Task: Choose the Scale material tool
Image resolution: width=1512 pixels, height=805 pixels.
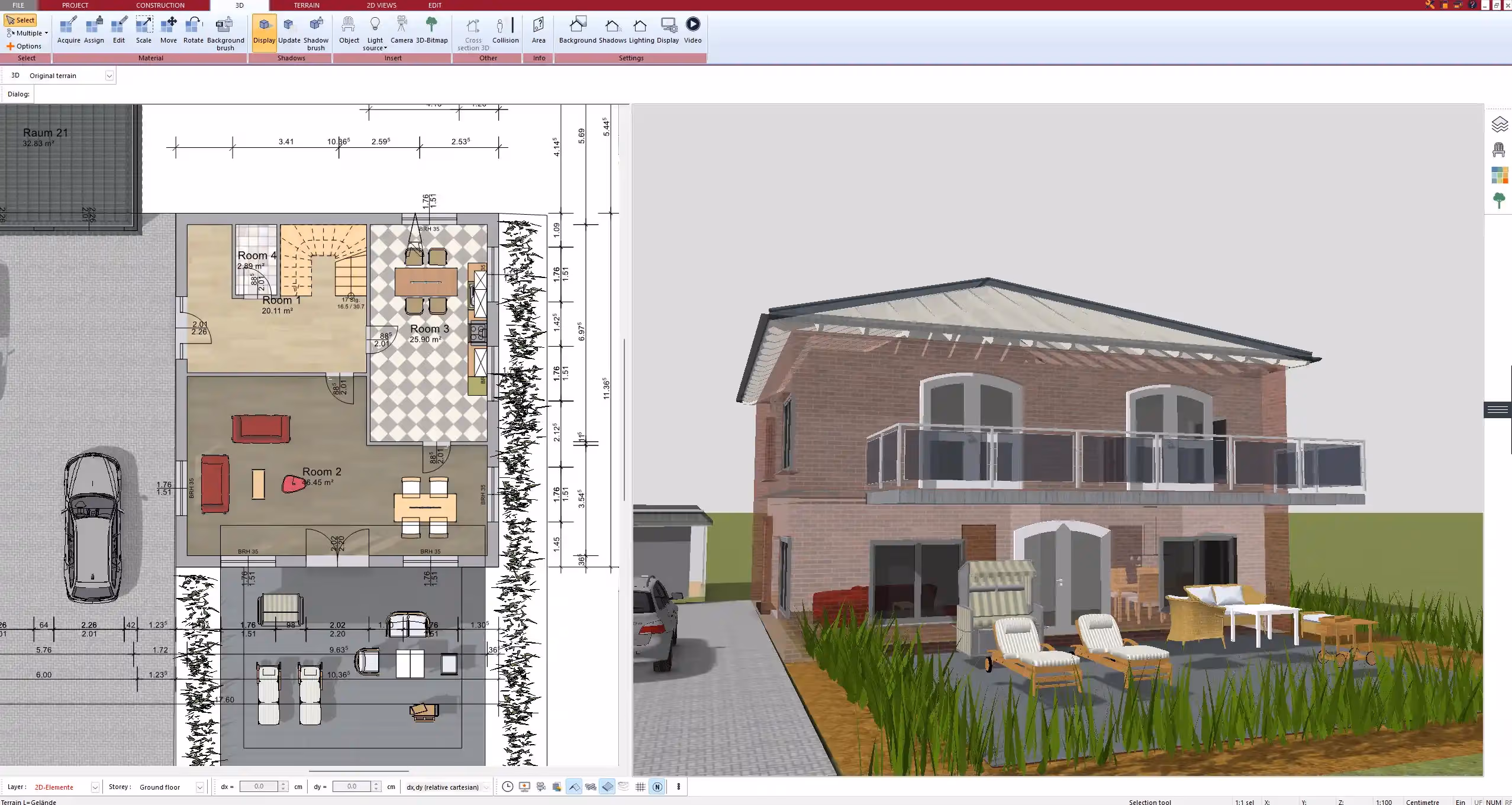Action: tap(144, 30)
